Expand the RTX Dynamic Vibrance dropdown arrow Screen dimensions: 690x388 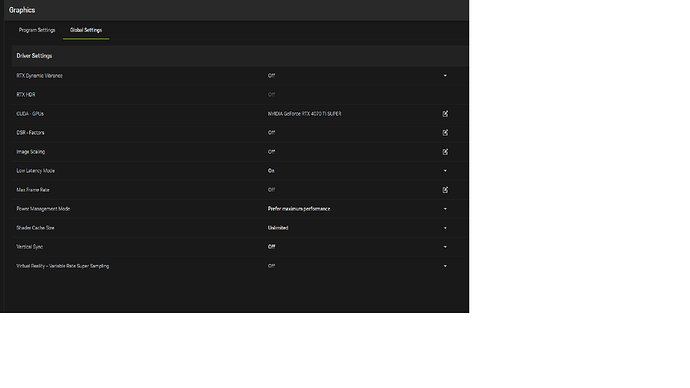pos(445,76)
